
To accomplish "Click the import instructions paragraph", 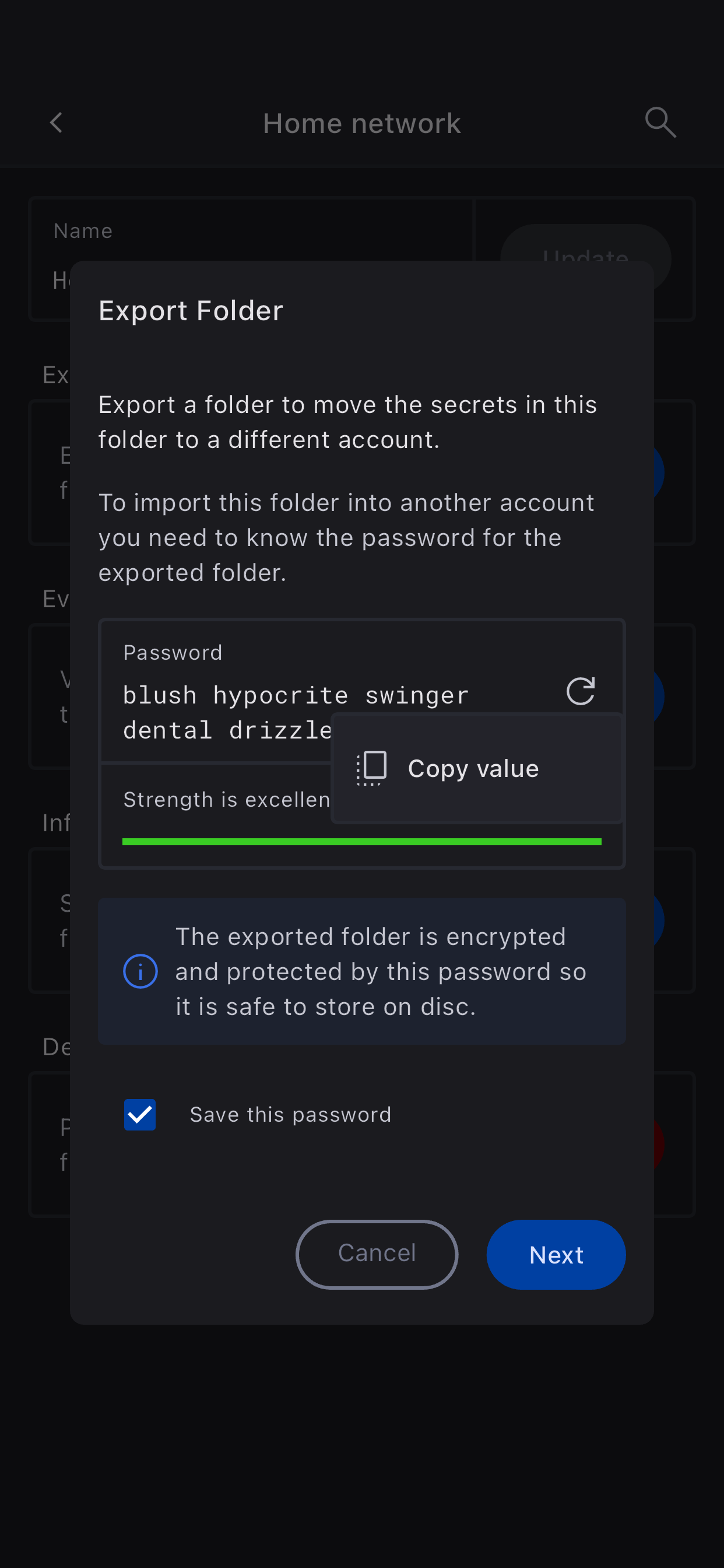I will tap(346, 538).
